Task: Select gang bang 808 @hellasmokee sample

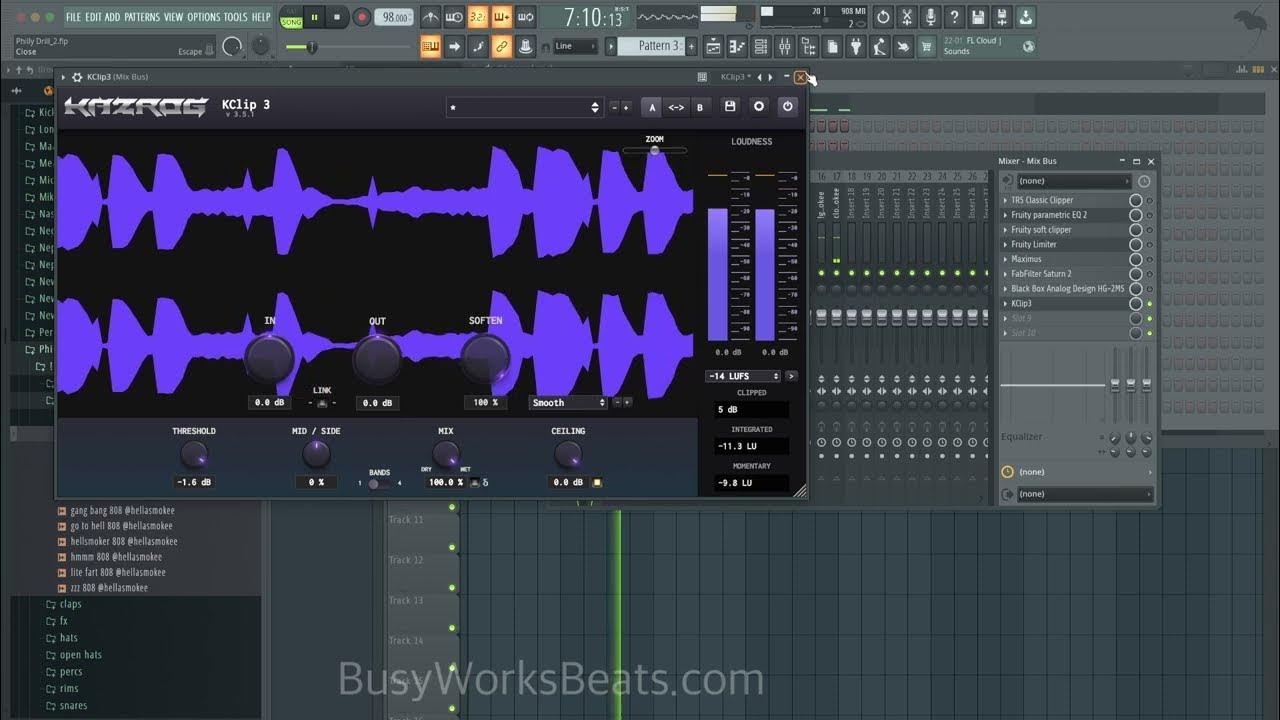Action: tap(122, 510)
